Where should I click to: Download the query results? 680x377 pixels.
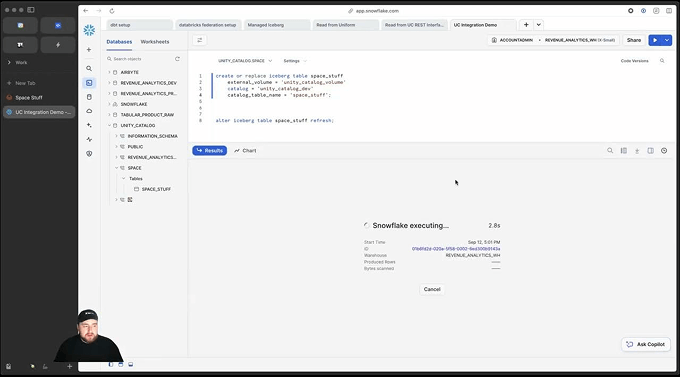tap(637, 151)
